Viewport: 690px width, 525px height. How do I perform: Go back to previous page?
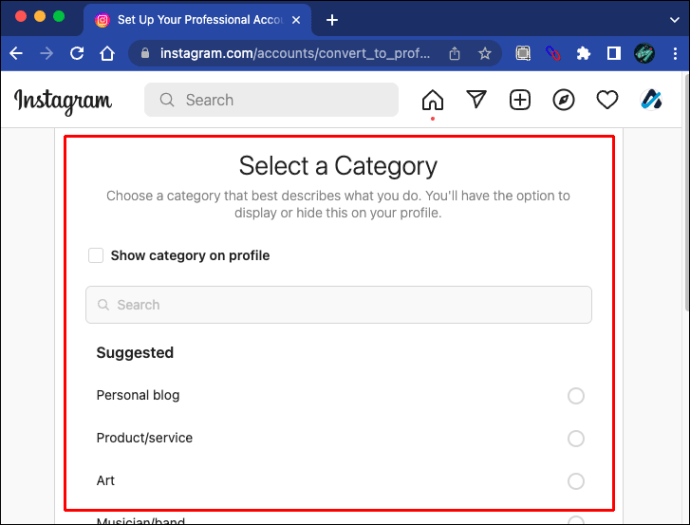16,54
